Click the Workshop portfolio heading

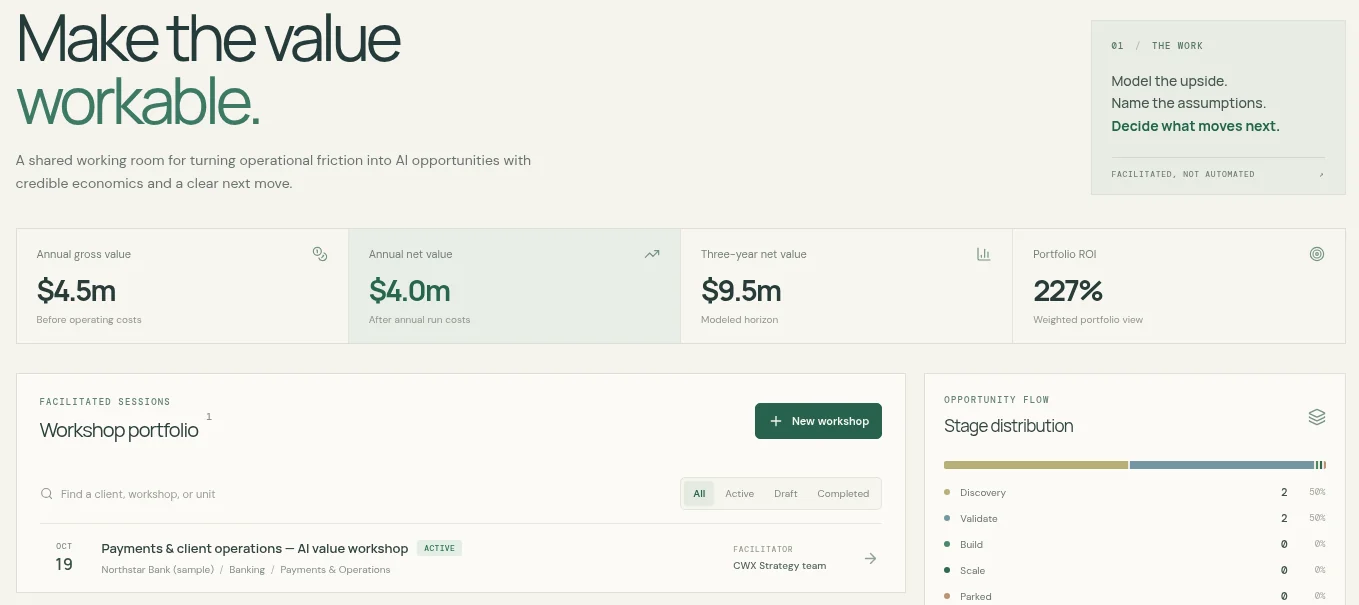tap(119, 430)
